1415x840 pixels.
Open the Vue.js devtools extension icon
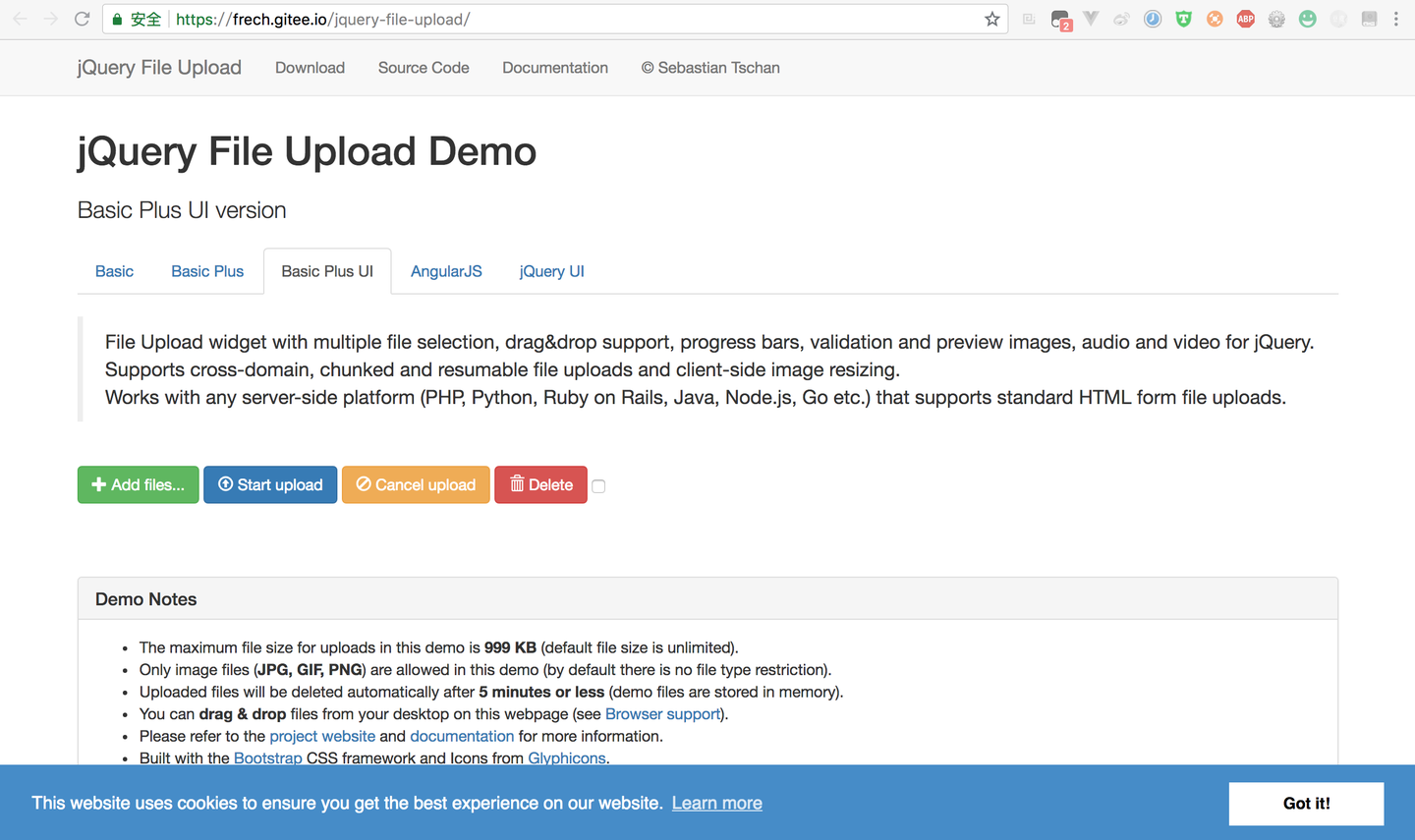tap(1091, 19)
